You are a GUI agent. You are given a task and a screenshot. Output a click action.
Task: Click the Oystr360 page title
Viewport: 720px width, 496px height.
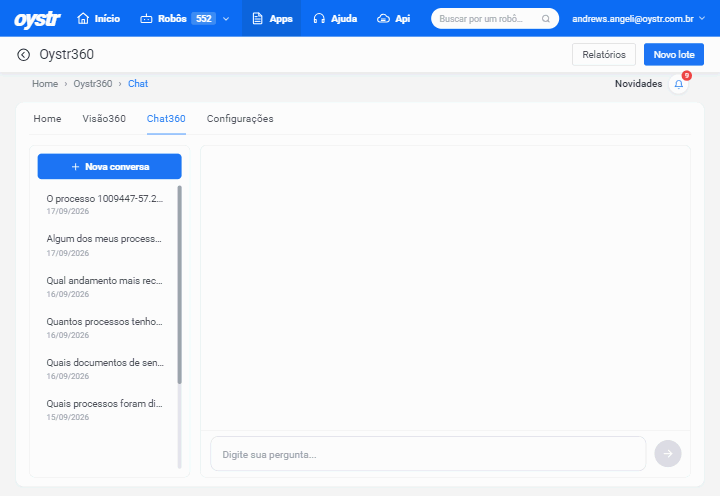click(67, 54)
